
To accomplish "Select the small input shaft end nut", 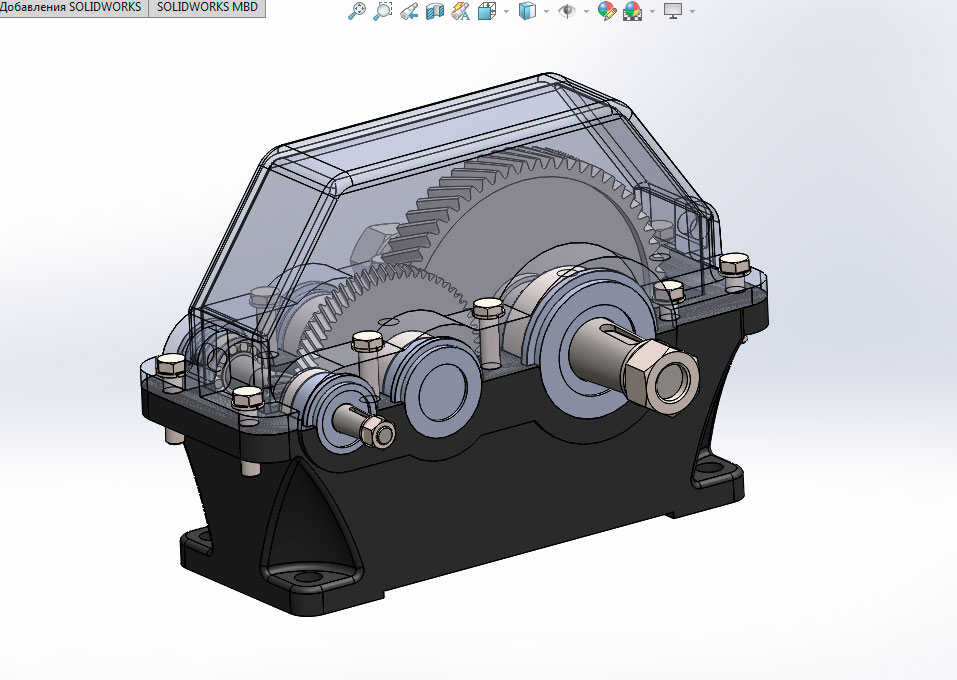I will pos(378,430).
